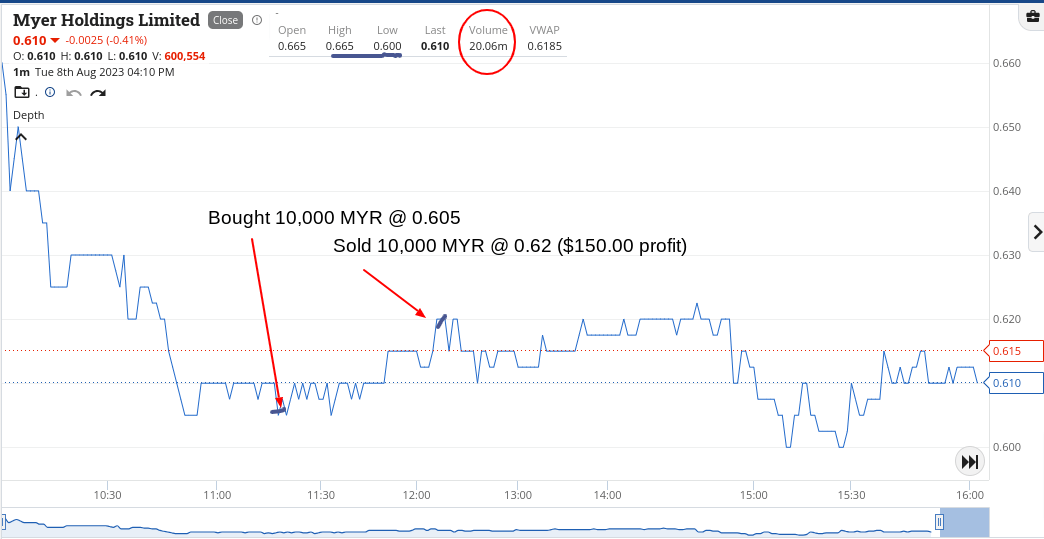Viewport: 1044px width, 539px height.
Task: Click the 0.640 price axis label
Action: [1006, 191]
